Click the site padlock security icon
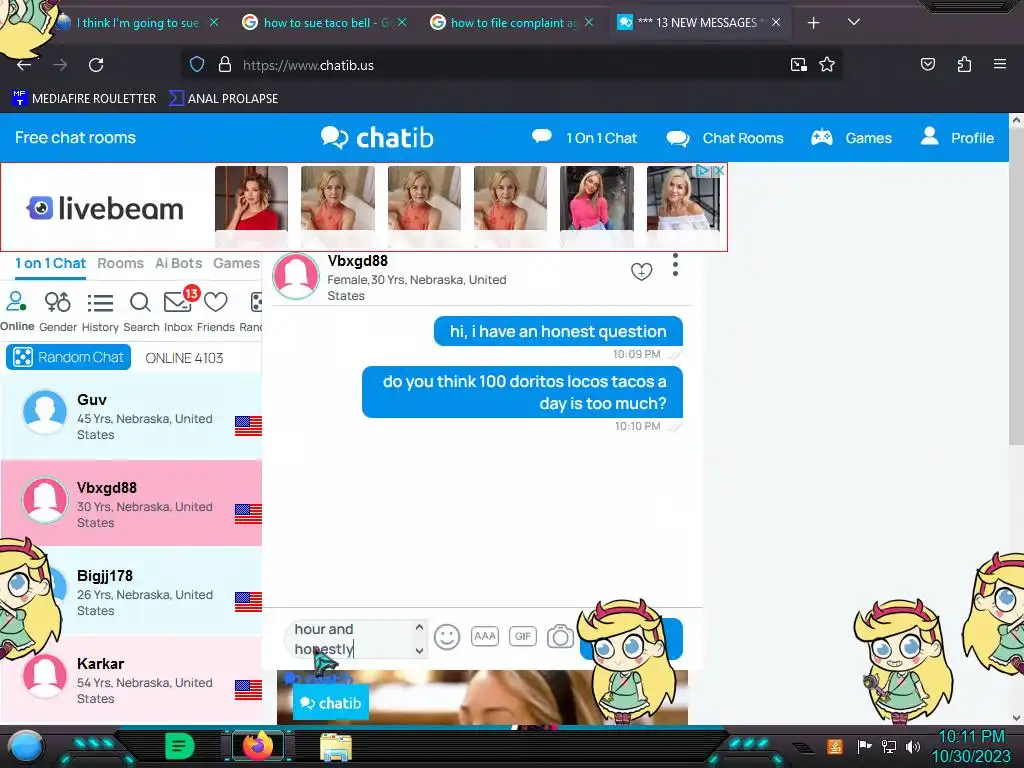Screen dimensions: 1024x768 (x=225, y=65)
